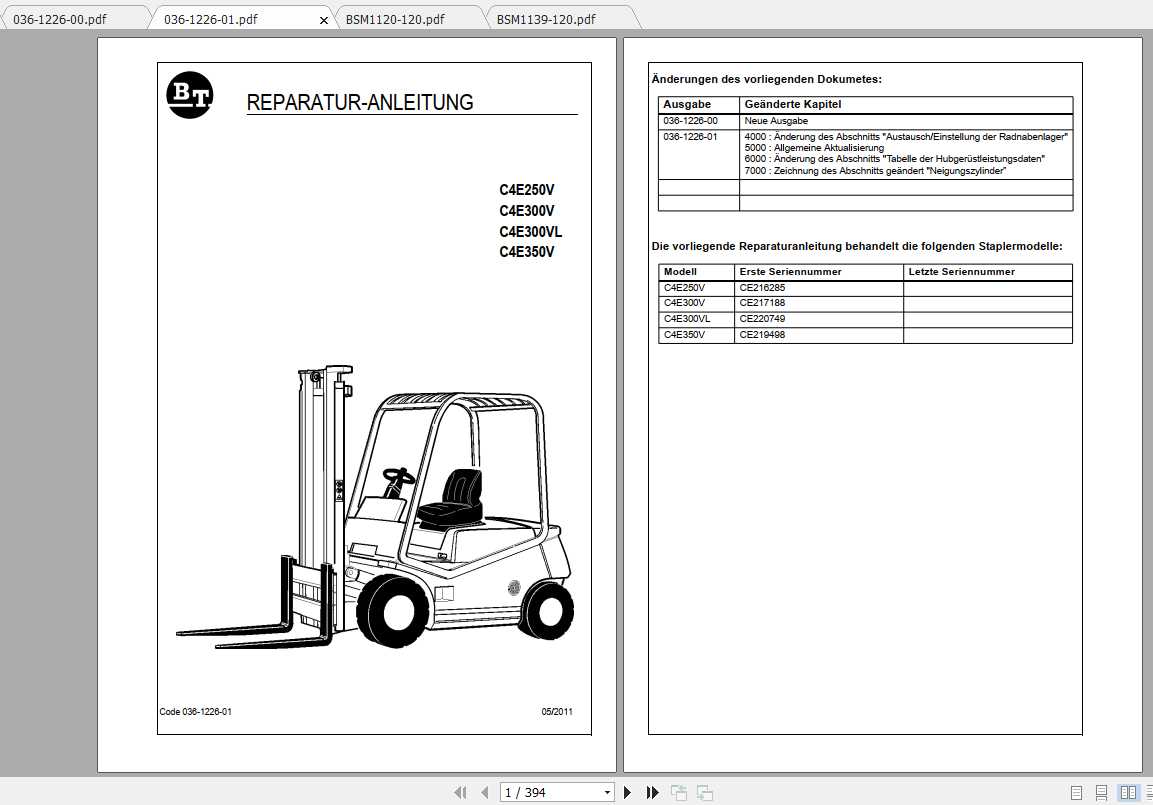Go to the previous page
The width and height of the screenshot is (1153, 805).
pyautogui.click(x=485, y=793)
